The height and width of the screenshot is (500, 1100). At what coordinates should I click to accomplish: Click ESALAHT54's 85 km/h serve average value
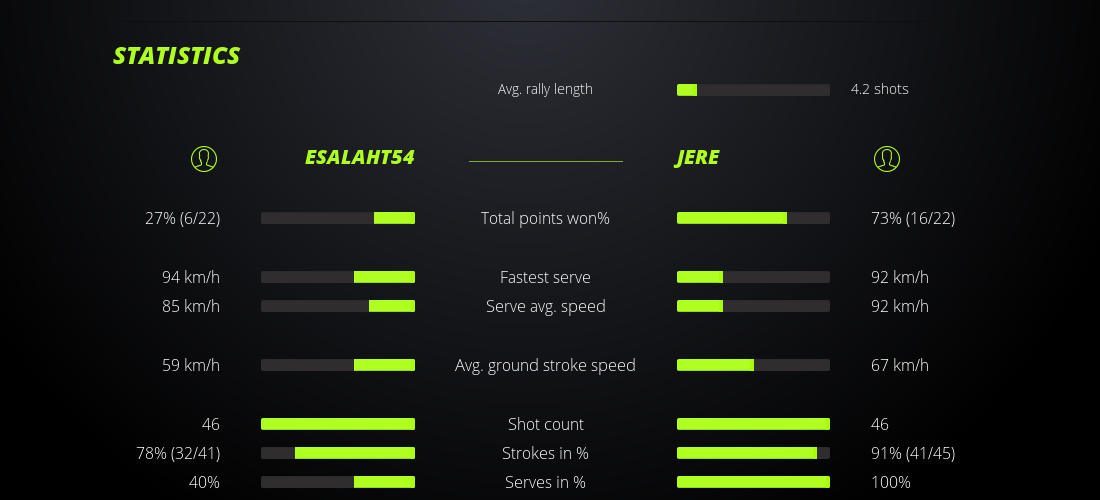click(x=191, y=306)
